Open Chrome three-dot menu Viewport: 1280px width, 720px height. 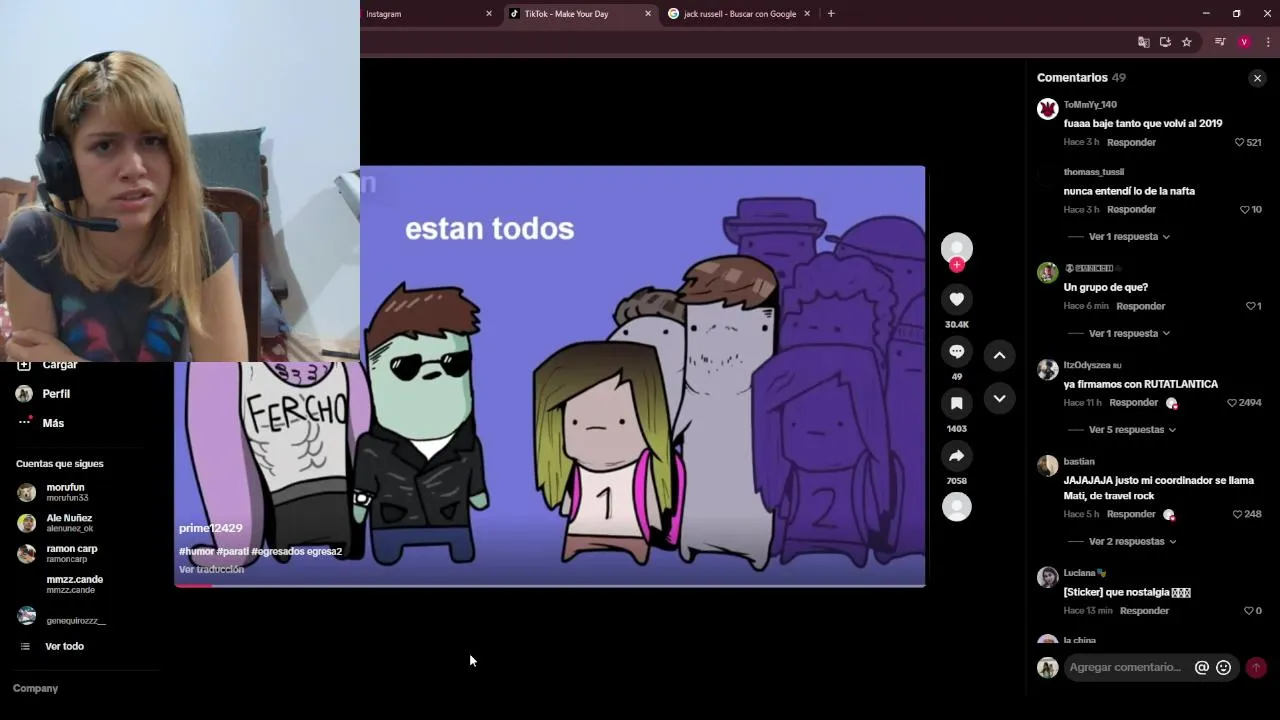click(1268, 42)
